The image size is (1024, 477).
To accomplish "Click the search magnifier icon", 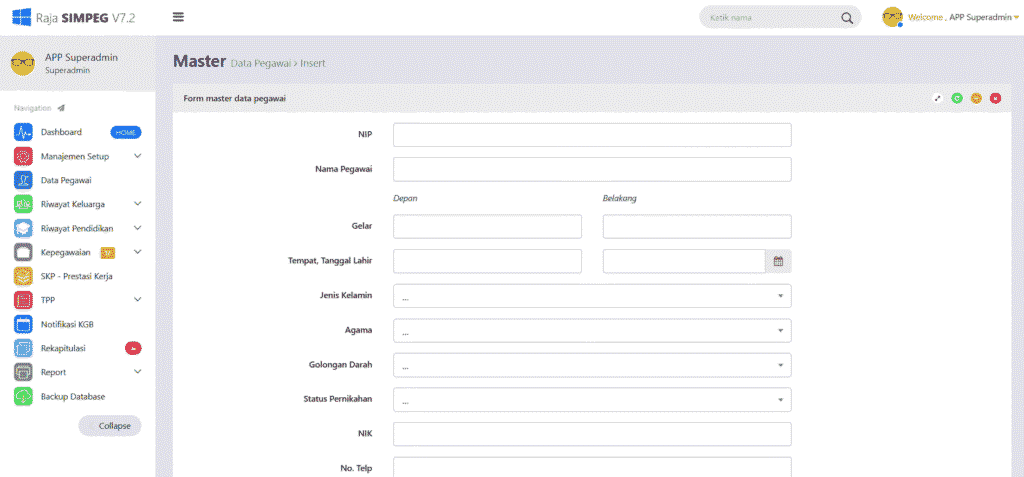I will (x=847, y=18).
